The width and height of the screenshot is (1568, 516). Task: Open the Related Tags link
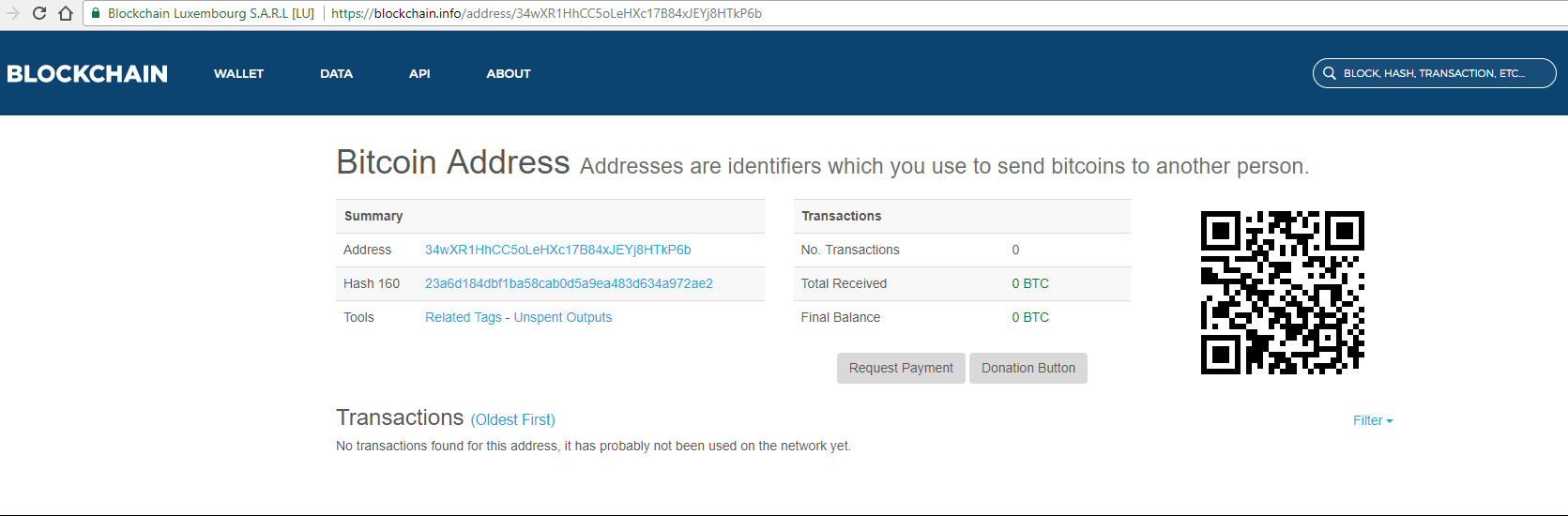coord(464,317)
